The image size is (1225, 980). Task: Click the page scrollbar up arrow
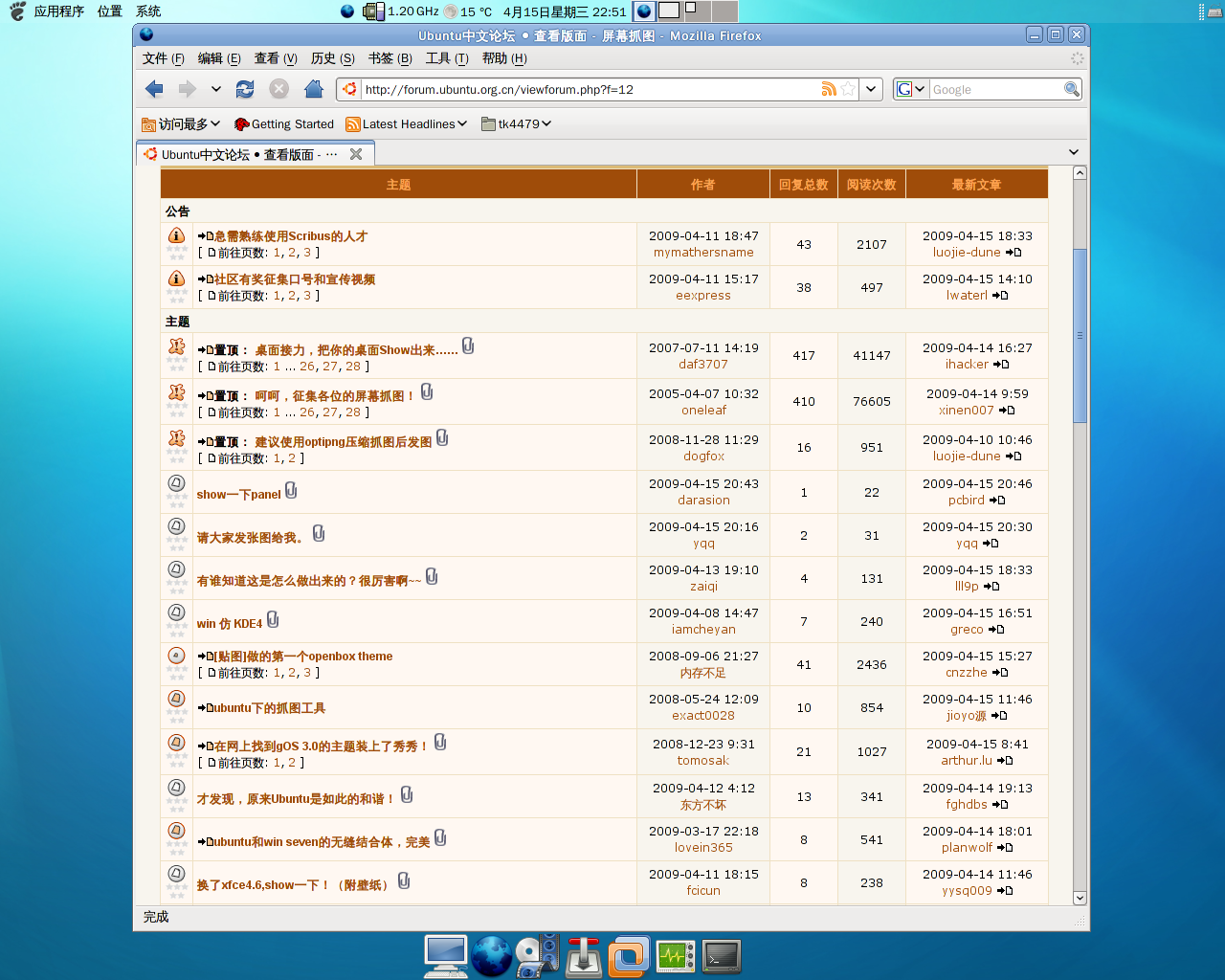click(1080, 173)
